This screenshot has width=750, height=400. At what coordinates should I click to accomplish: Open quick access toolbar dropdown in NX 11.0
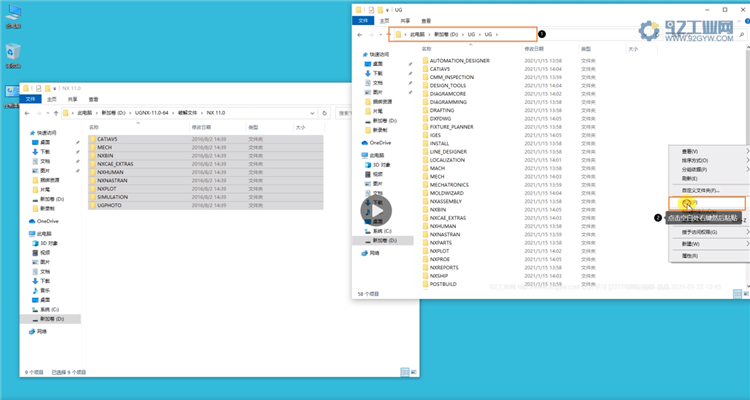[55, 89]
